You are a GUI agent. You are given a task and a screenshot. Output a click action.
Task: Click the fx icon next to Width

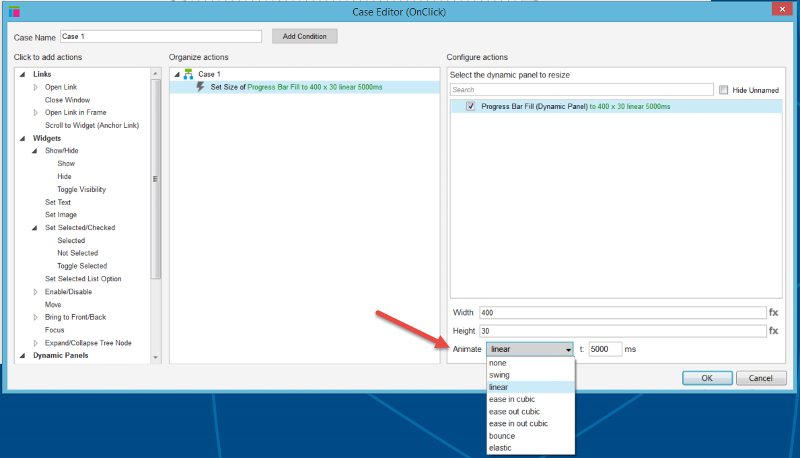(773, 313)
